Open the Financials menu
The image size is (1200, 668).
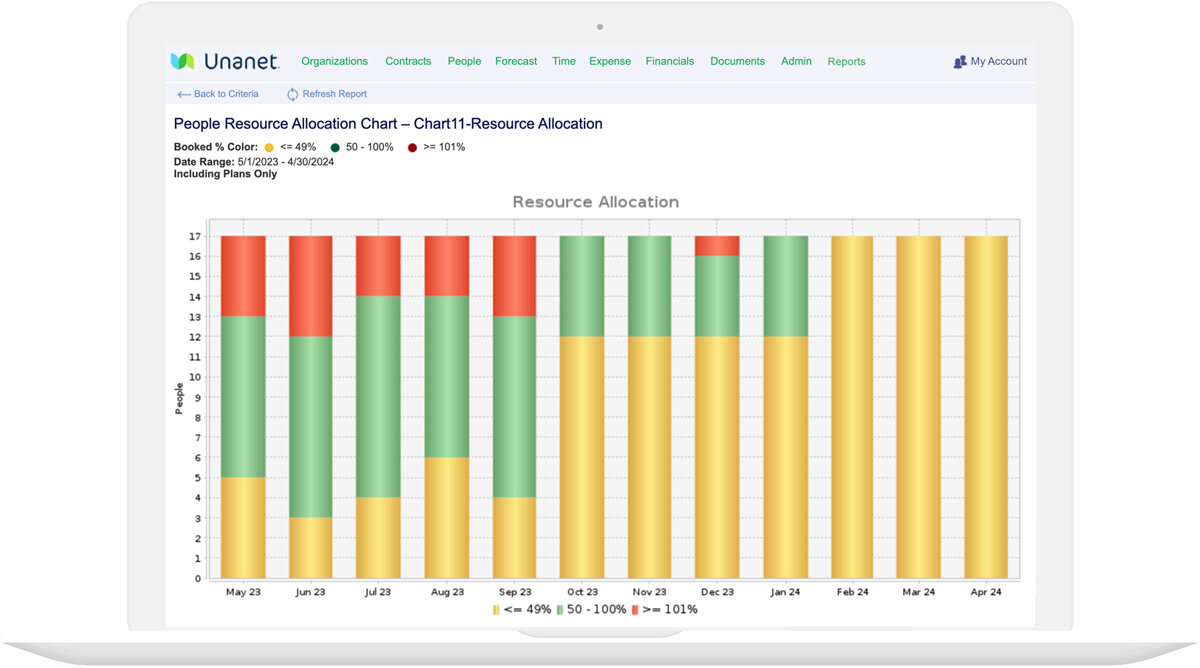tap(670, 61)
